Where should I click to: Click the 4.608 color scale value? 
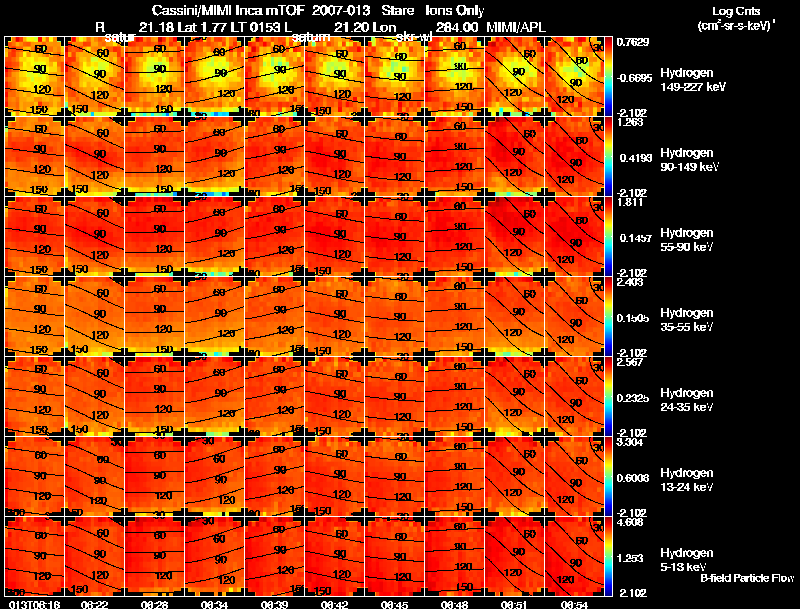pyautogui.click(x=630, y=522)
